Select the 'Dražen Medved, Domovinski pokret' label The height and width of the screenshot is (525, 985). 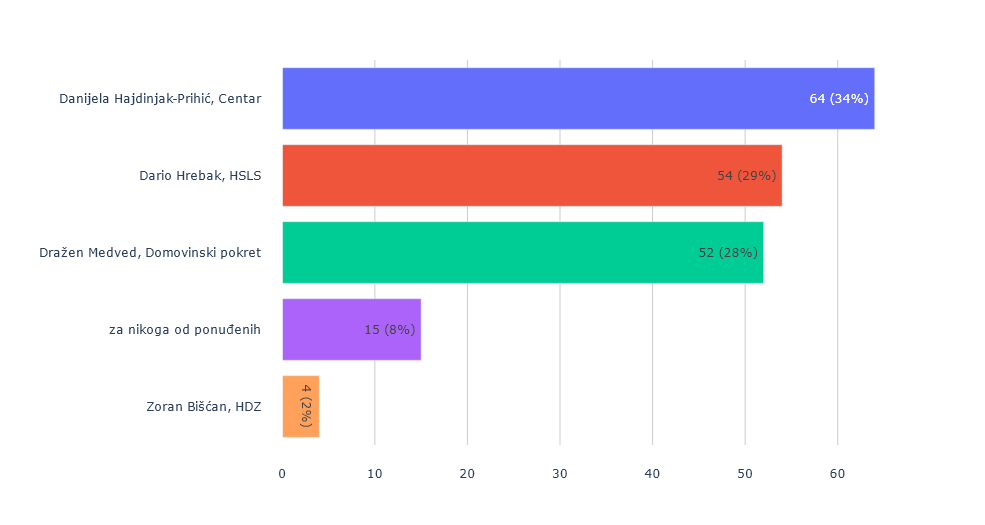coord(149,253)
